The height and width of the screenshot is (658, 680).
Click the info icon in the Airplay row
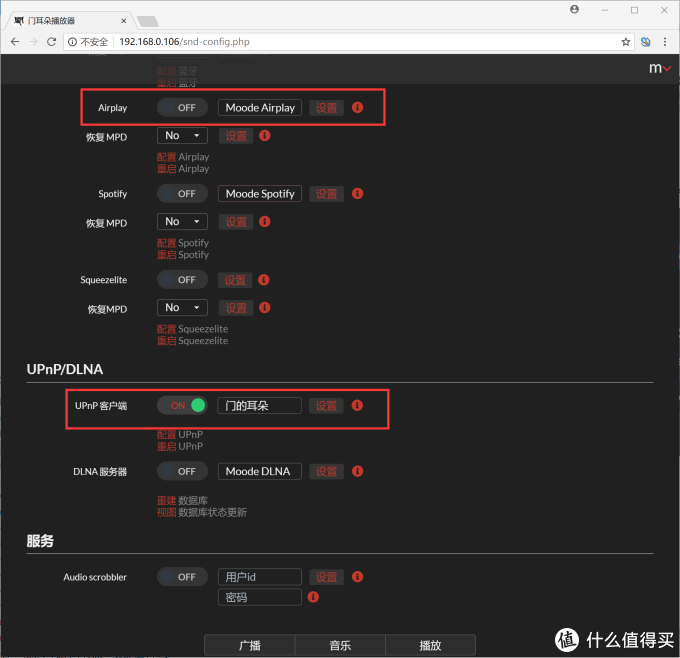pos(357,107)
